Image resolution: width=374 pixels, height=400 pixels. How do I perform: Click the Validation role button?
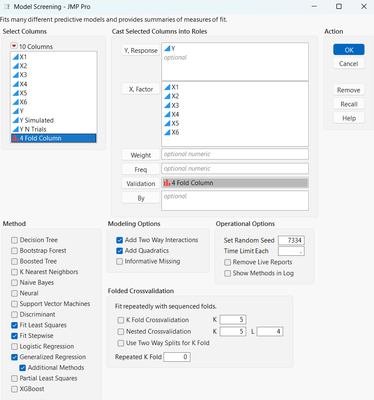point(140,184)
